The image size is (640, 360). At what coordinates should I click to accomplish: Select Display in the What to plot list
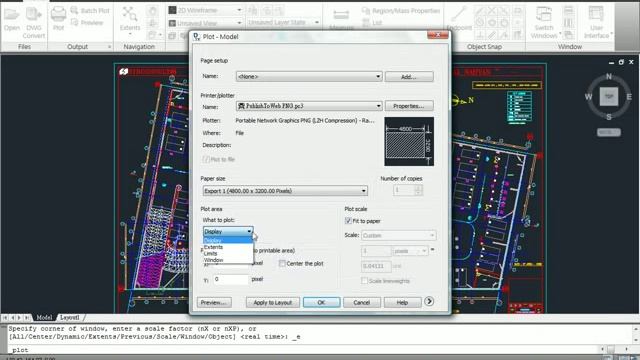click(x=228, y=240)
